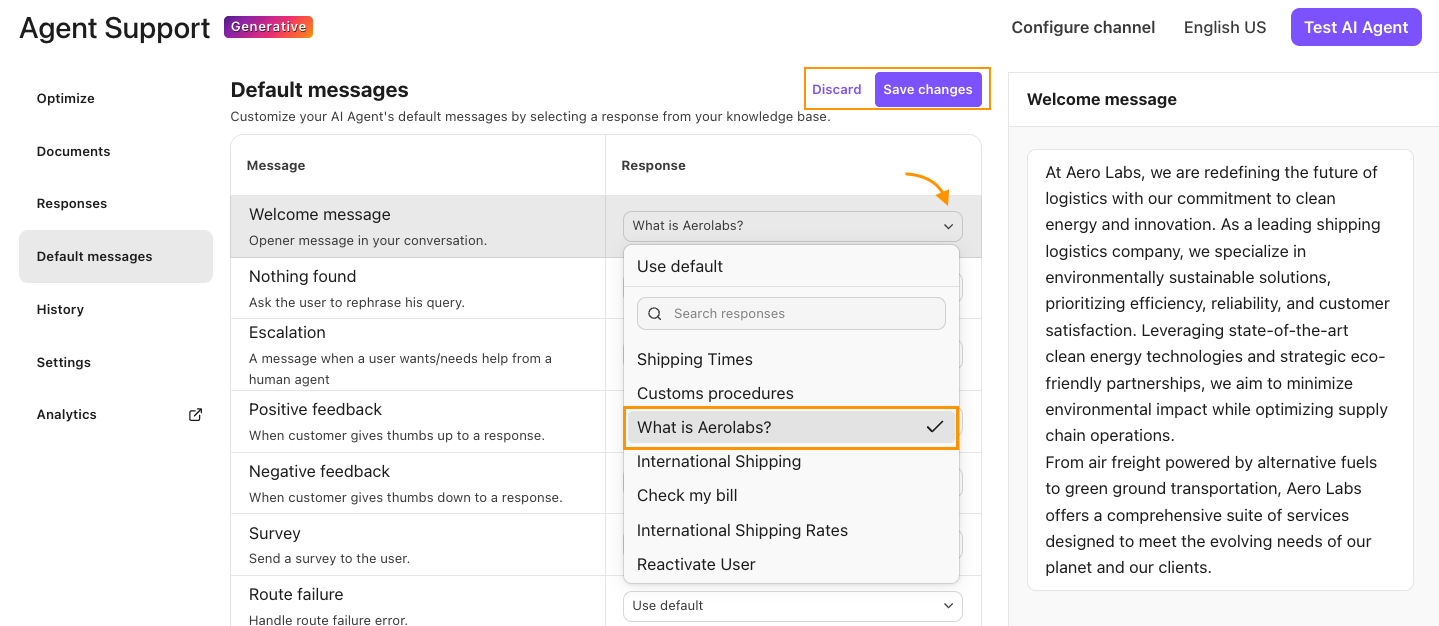Open History page
Viewport: 1439px width, 626px height.
coord(60,309)
